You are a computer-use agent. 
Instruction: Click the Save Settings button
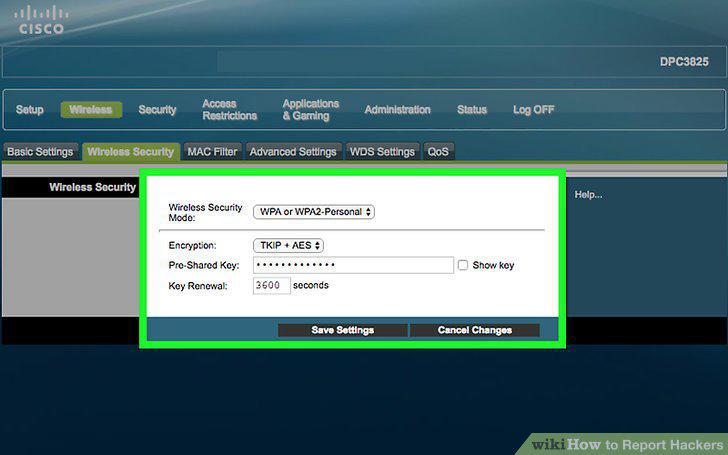pyautogui.click(x=343, y=330)
